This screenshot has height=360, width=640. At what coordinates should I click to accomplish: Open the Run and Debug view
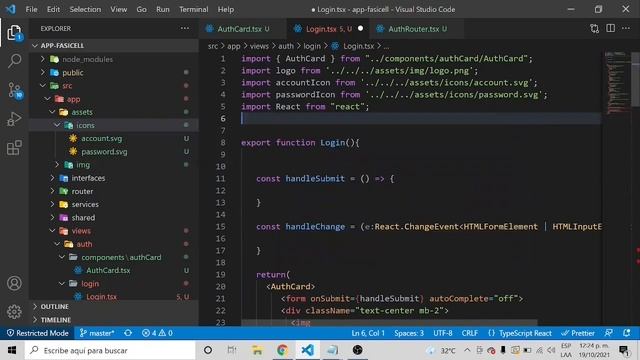14,119
